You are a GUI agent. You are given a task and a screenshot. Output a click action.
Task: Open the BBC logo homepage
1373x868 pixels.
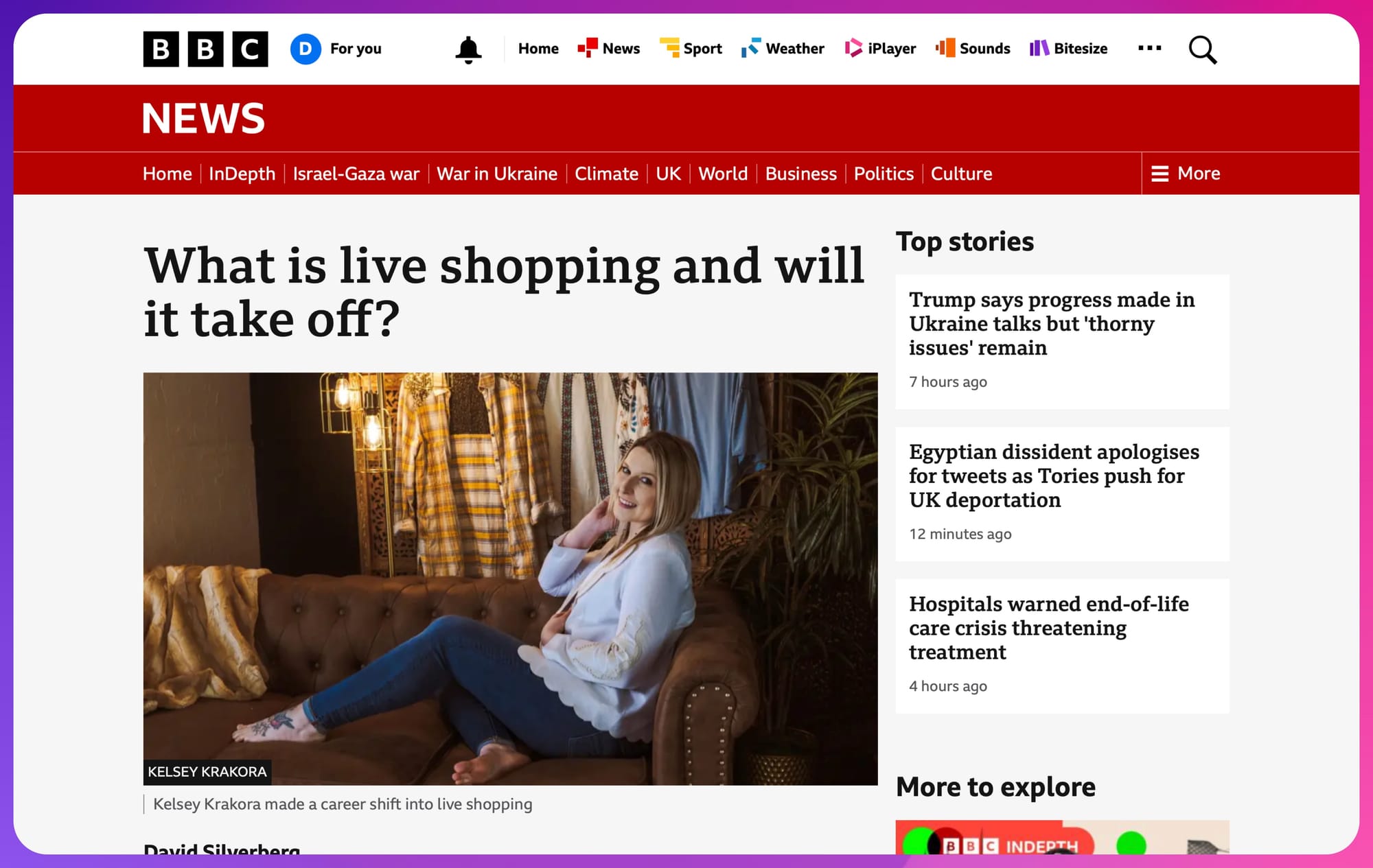205,49
